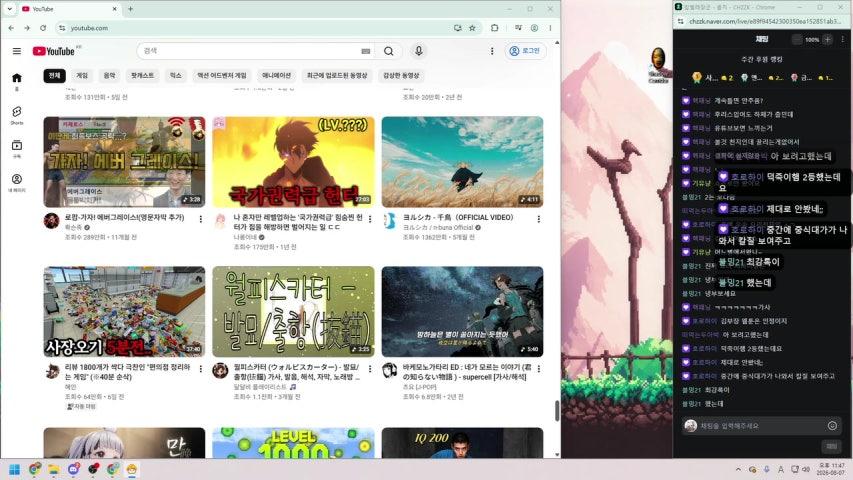
Task: Open the 내 페이지 sidebar icon
Action: click(x=17, y=182)
